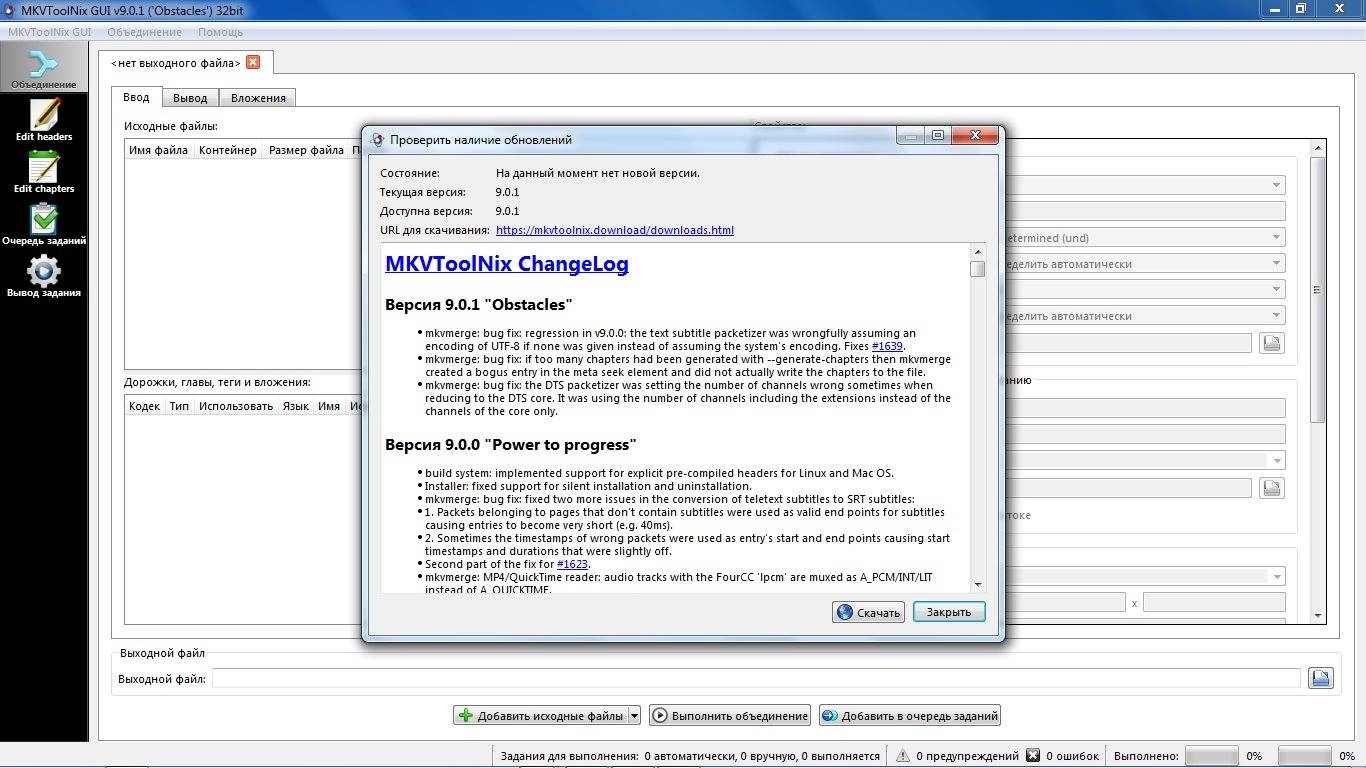The height and width of the screenshot is (768, 1366).
Task: Click the MKVToolNix ChangeLog heading link
Action: click(507, 264)
